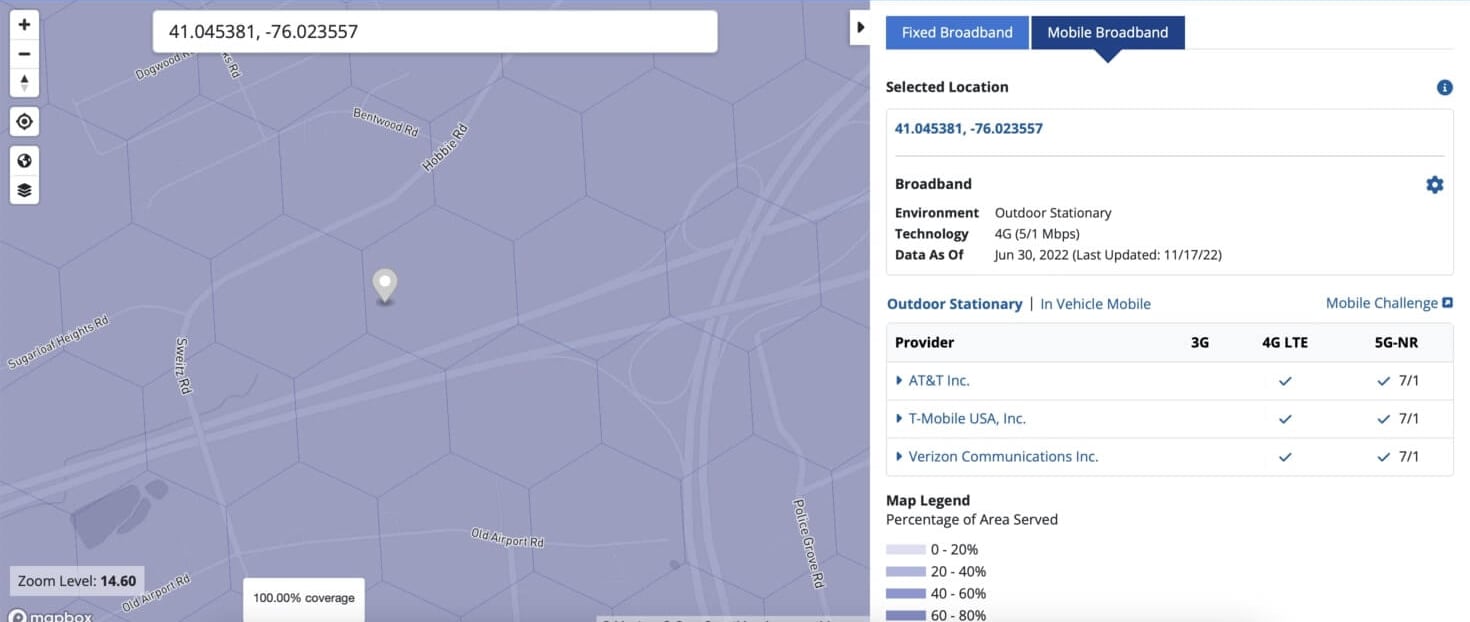1470x622 pixels.
Task: Open the Verizon Communications Inc. provider link
Action: tap(1003, 457)
